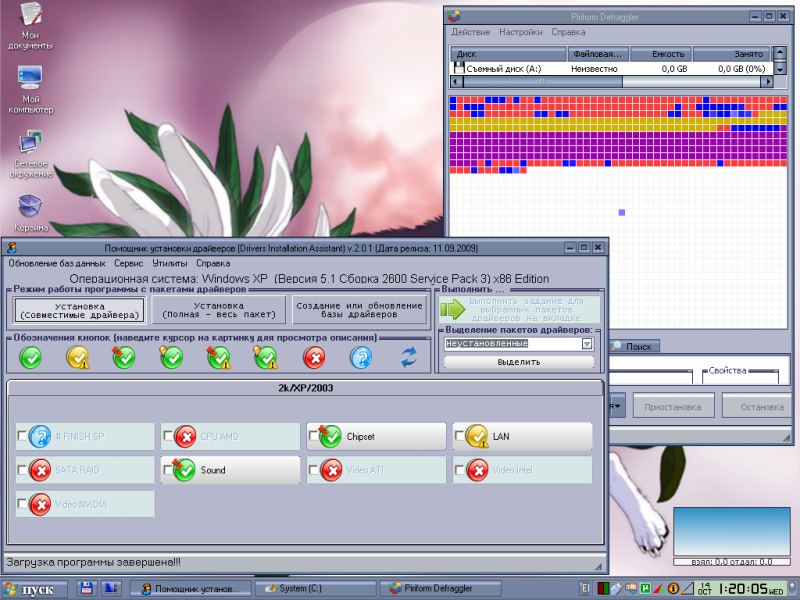The width and height of the screenshot is (800, 600).
Task: Expand the неустановленные driver selection dropdown
Action: pos(587,343)
